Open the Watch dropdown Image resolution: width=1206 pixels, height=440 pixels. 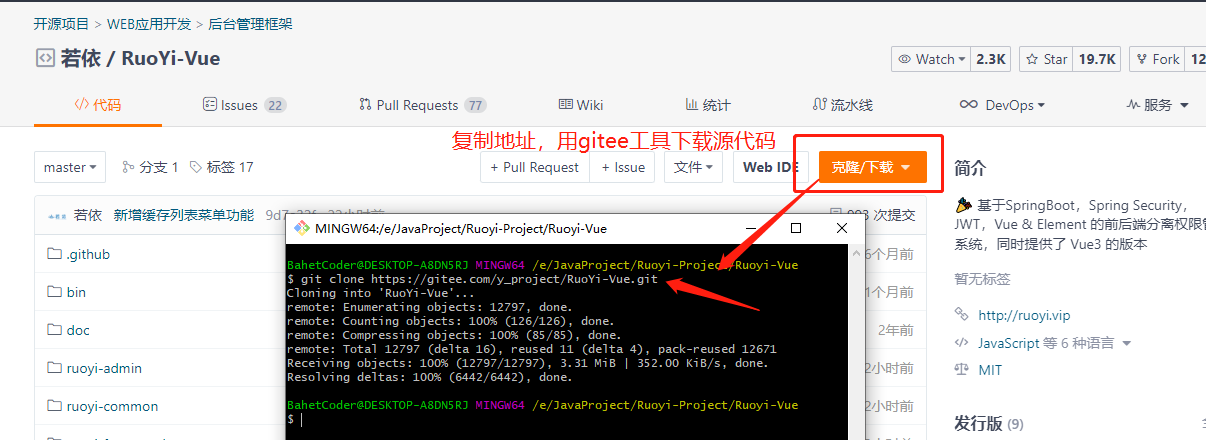931,59
